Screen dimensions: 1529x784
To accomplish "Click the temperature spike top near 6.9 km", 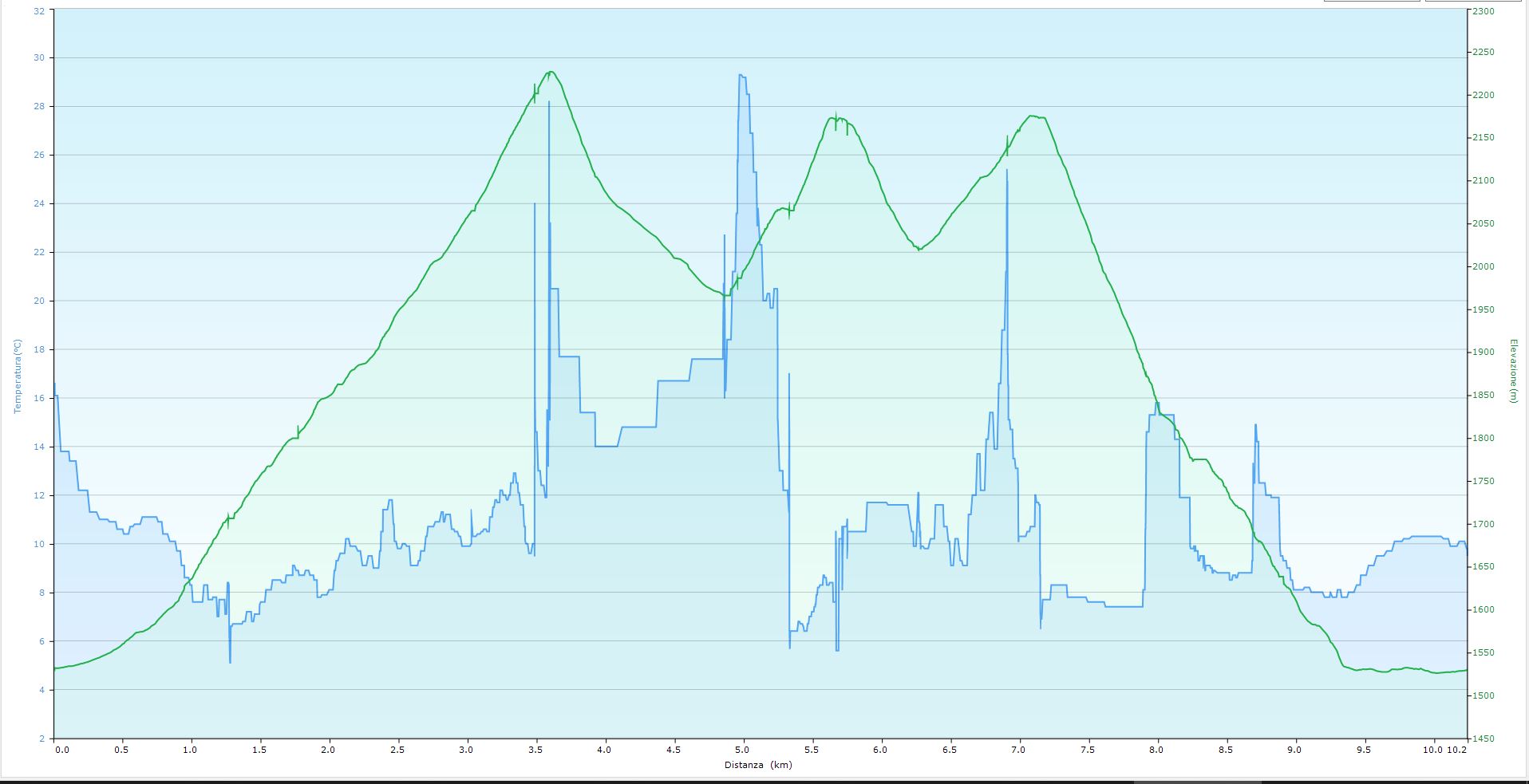I will [x=1007, y=170].
